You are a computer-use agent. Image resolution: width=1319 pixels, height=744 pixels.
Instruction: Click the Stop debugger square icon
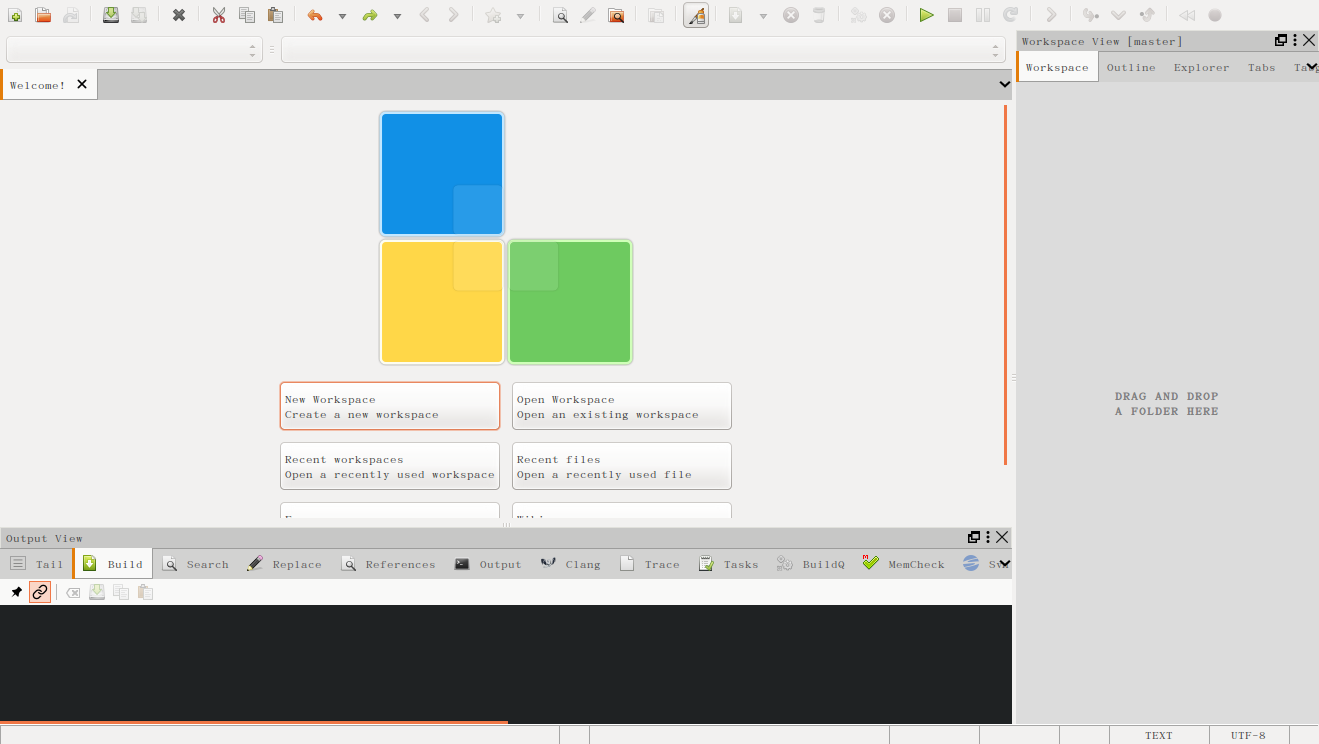pos(955,15)
